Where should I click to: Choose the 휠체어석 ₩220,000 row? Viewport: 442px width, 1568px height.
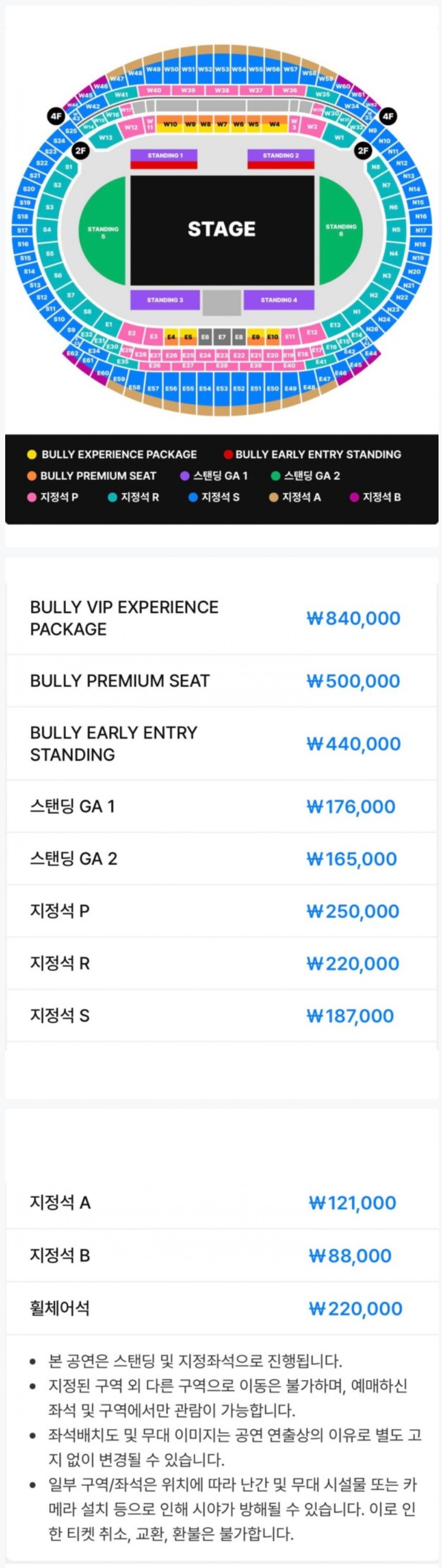(222, 1308)
